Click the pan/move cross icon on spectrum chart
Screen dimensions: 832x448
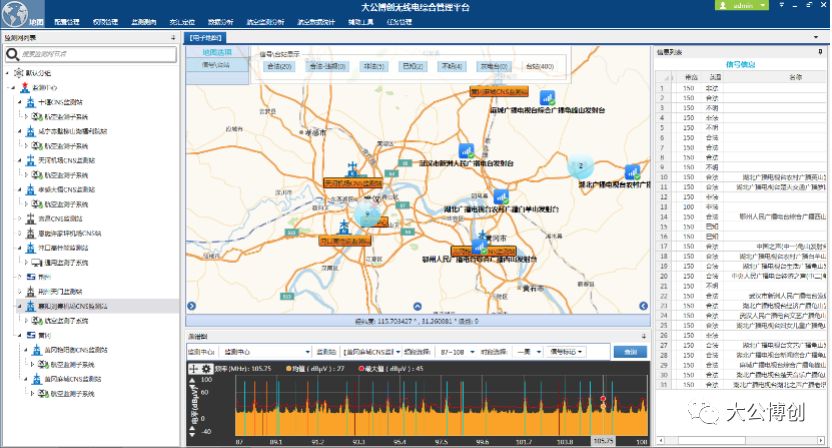pyautogui.click(x=194, y=369)
